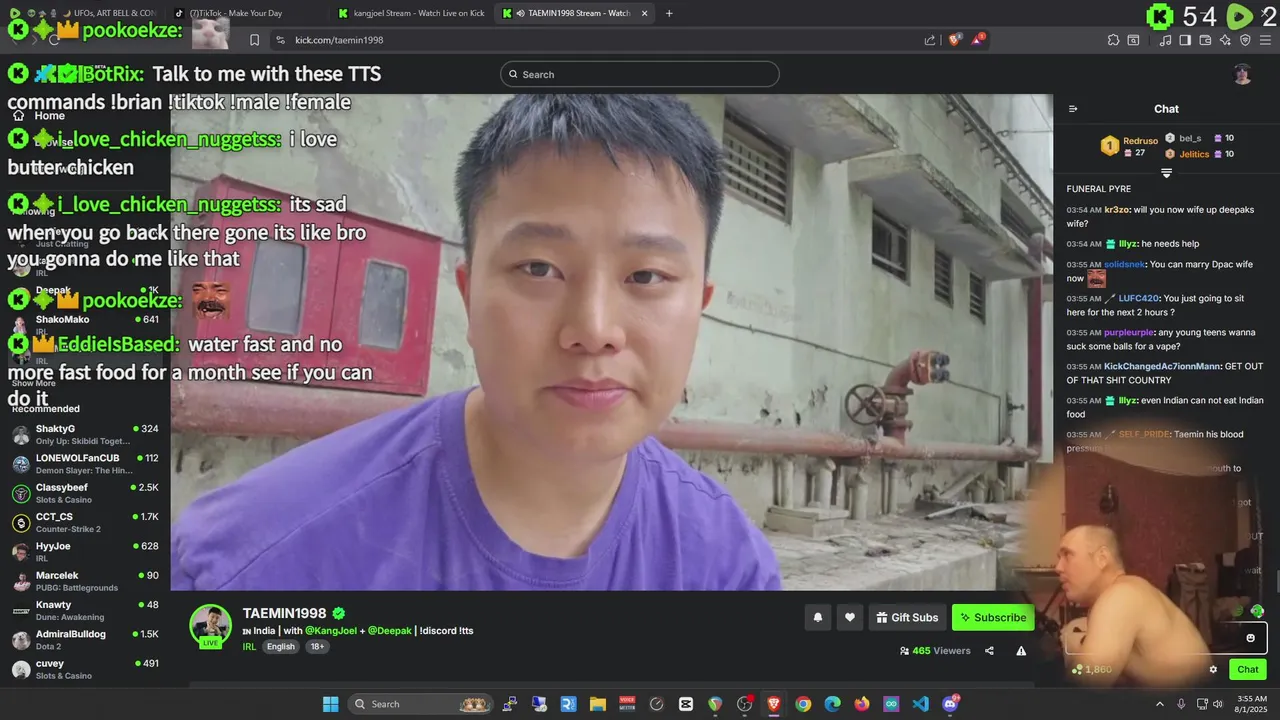Click the IRL category link under title
This screenshot has height=720, width=1280.
250,647
